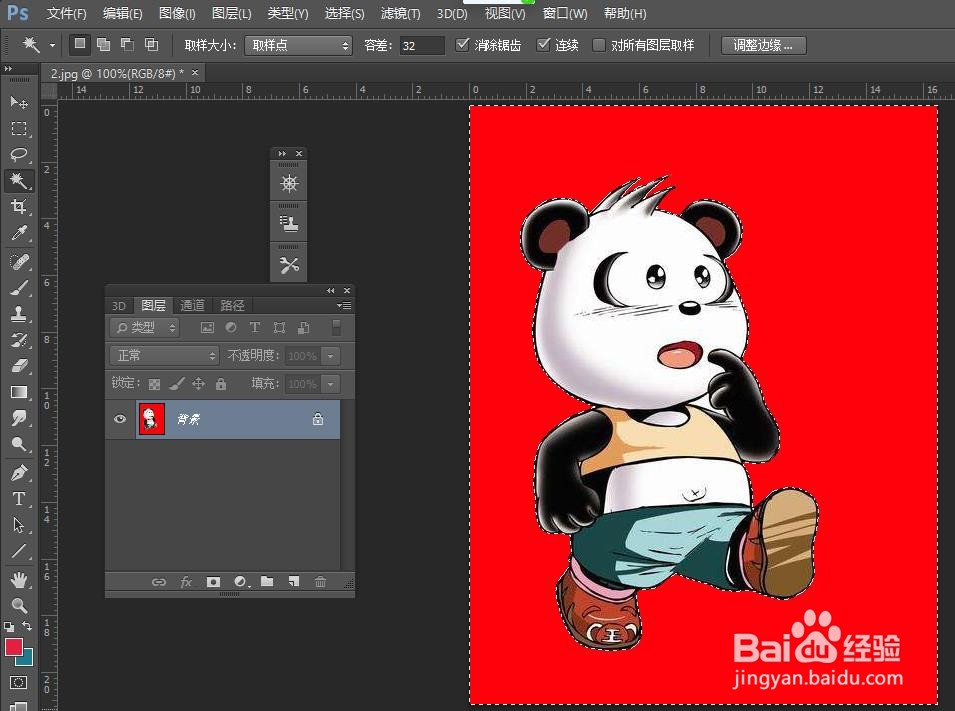Image resolution: width=955 pixels, height=711 pixels.
Task: Select the History Brush tool
Action: pos(19,340)
